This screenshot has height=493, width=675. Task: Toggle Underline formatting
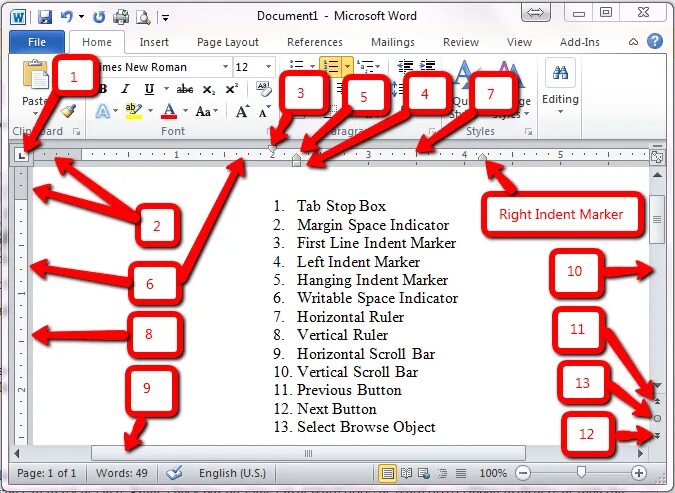pos(149,89)
